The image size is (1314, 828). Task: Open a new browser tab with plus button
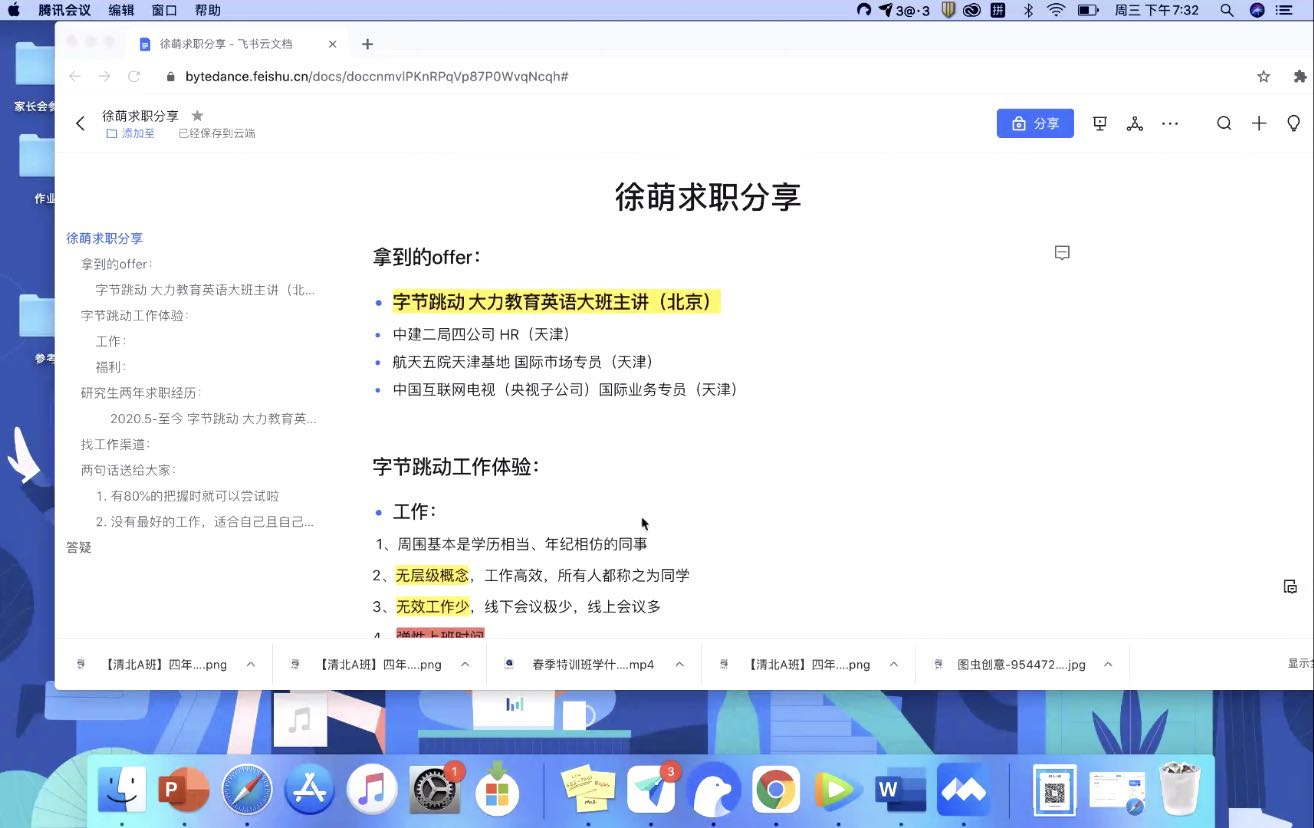pos(367,44)
